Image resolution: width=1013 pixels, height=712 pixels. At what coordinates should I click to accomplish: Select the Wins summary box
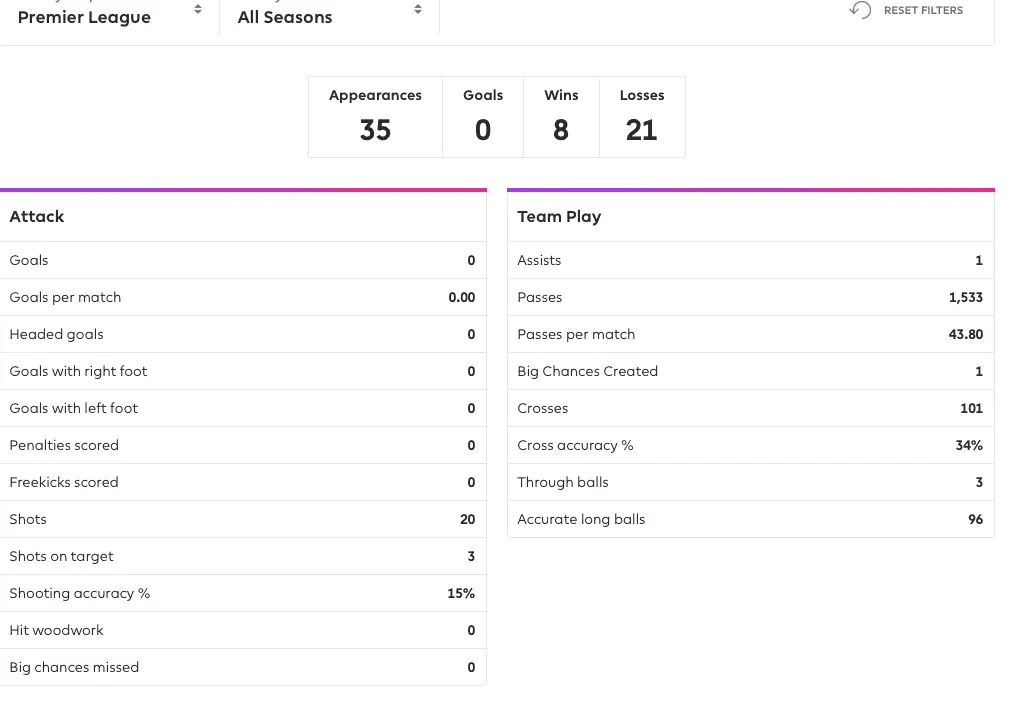tap(561, 117)
